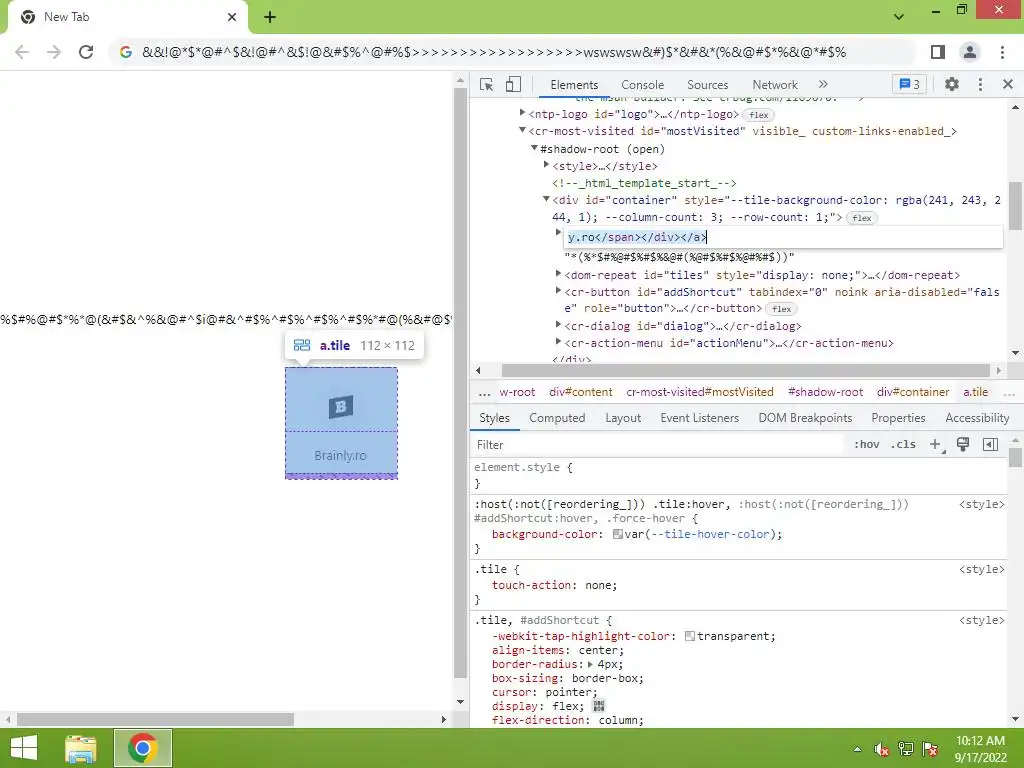Click the flex badge beside cr-button
Viewport: 1024px width, 768px height.
pos(781,309)
